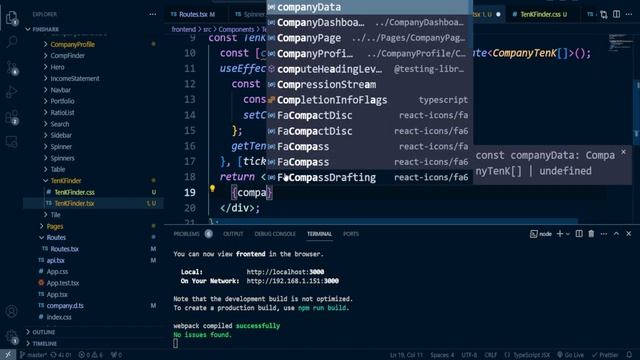Select CompletionInfoFlags suggestion
Screen dimensions: 640x360
[x=369, y=100]
